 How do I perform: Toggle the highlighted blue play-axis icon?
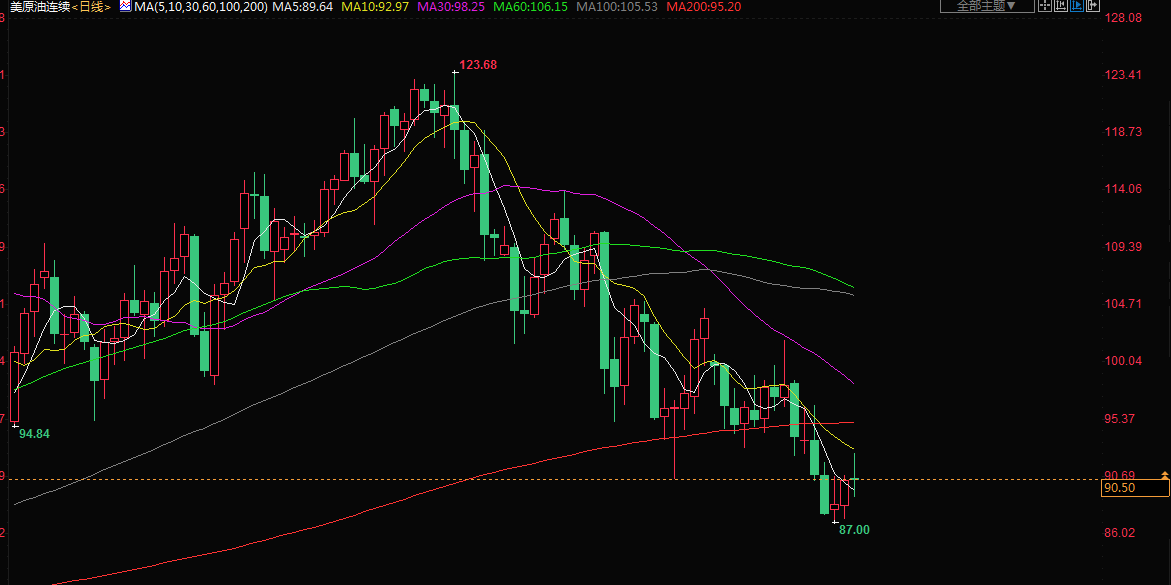pyautogui.click(x=1077, y=5)
